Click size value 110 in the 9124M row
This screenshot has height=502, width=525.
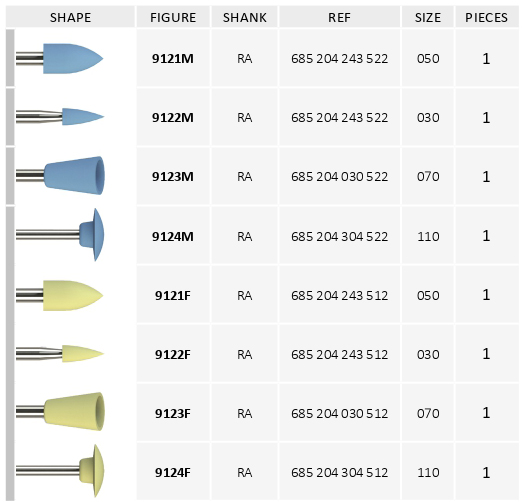coord(428,236)
